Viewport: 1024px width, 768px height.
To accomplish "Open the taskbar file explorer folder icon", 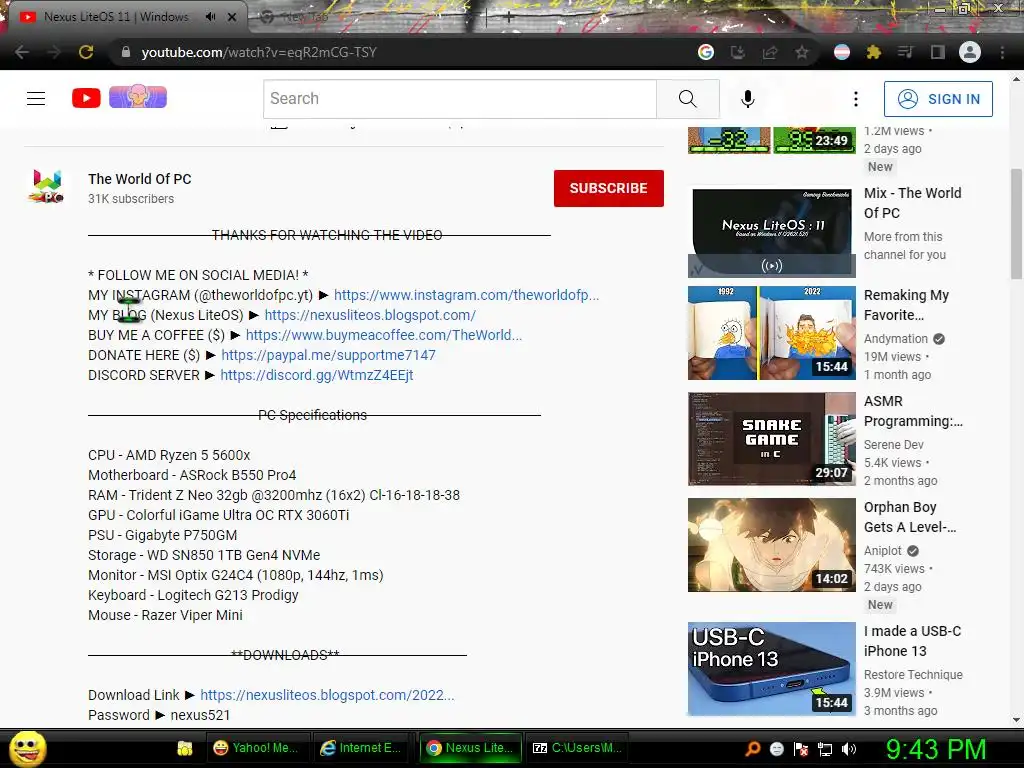I will (x=185, y=748).
